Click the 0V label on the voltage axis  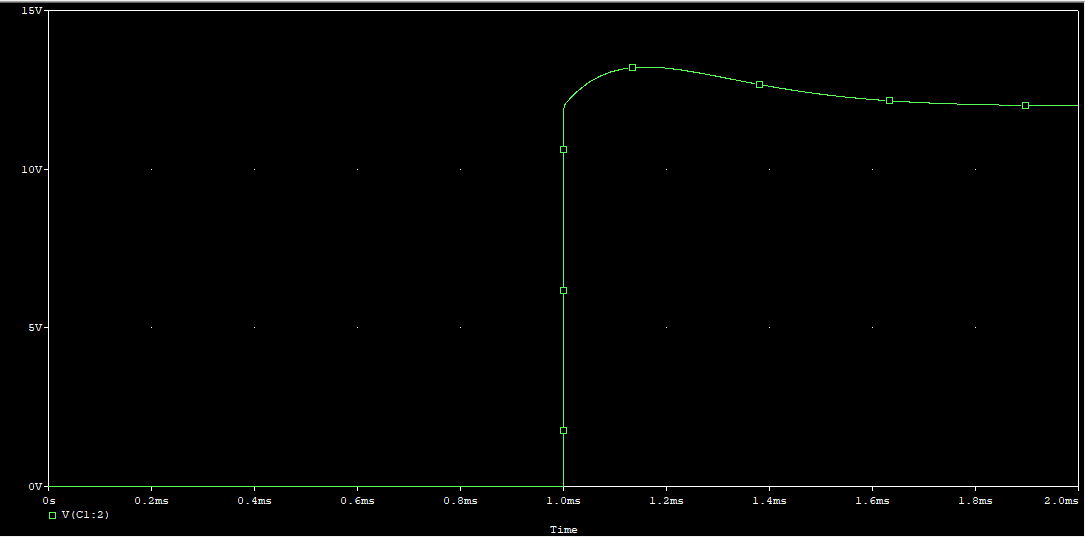pyautogui.click(x=33, y=486)
